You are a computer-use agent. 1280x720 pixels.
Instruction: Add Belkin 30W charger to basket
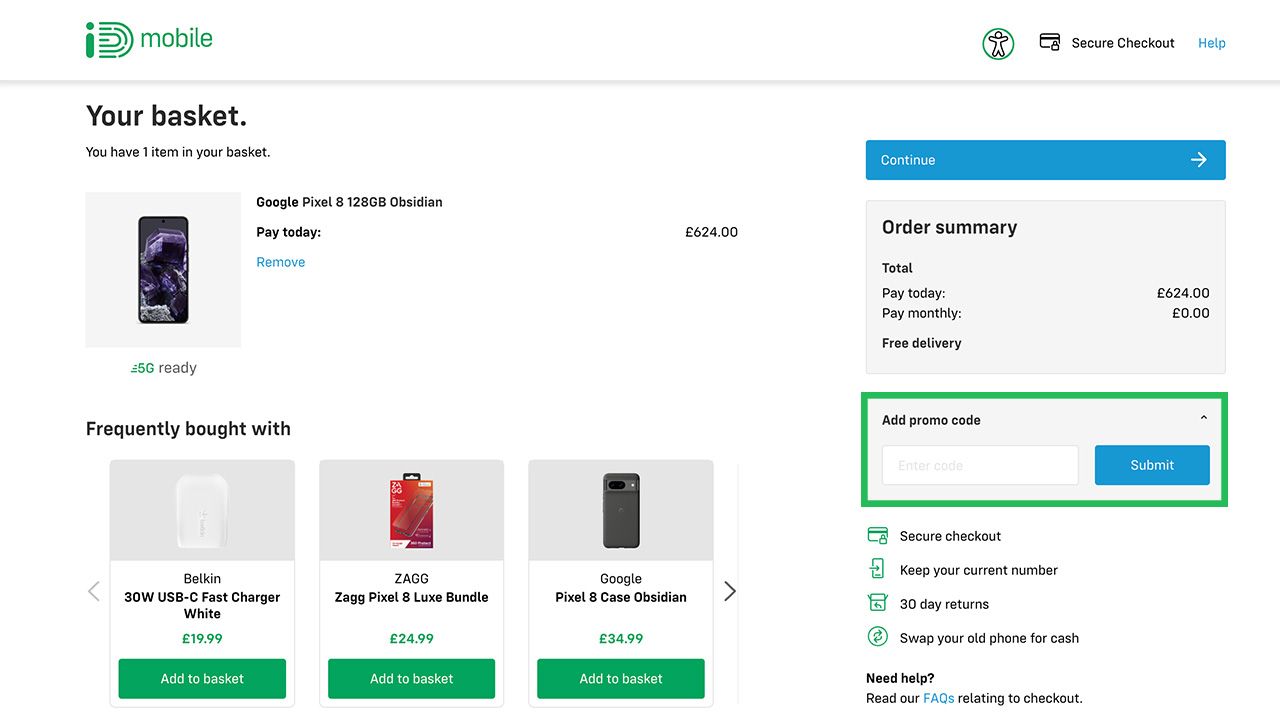202,678
